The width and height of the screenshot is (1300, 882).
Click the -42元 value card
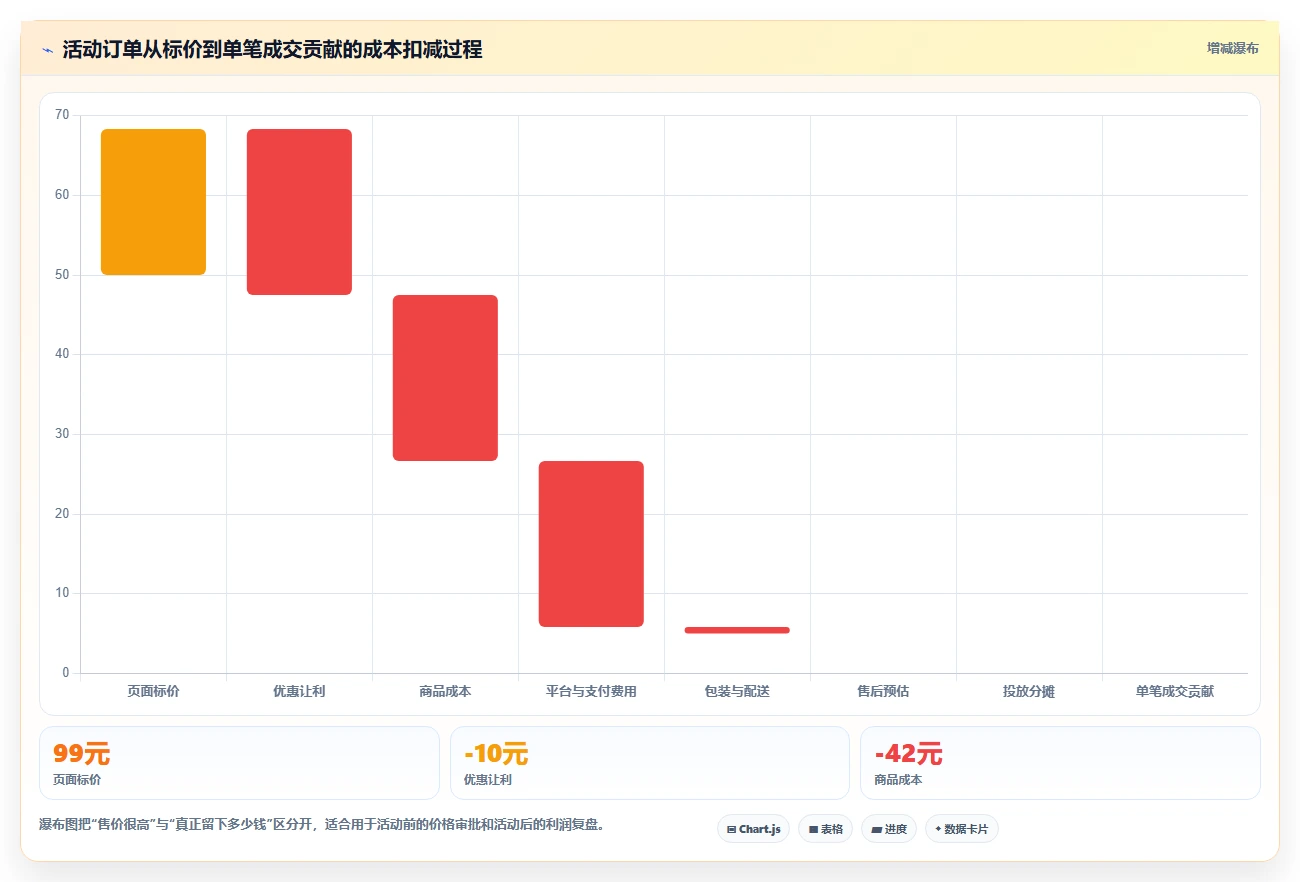(1060, 763)
